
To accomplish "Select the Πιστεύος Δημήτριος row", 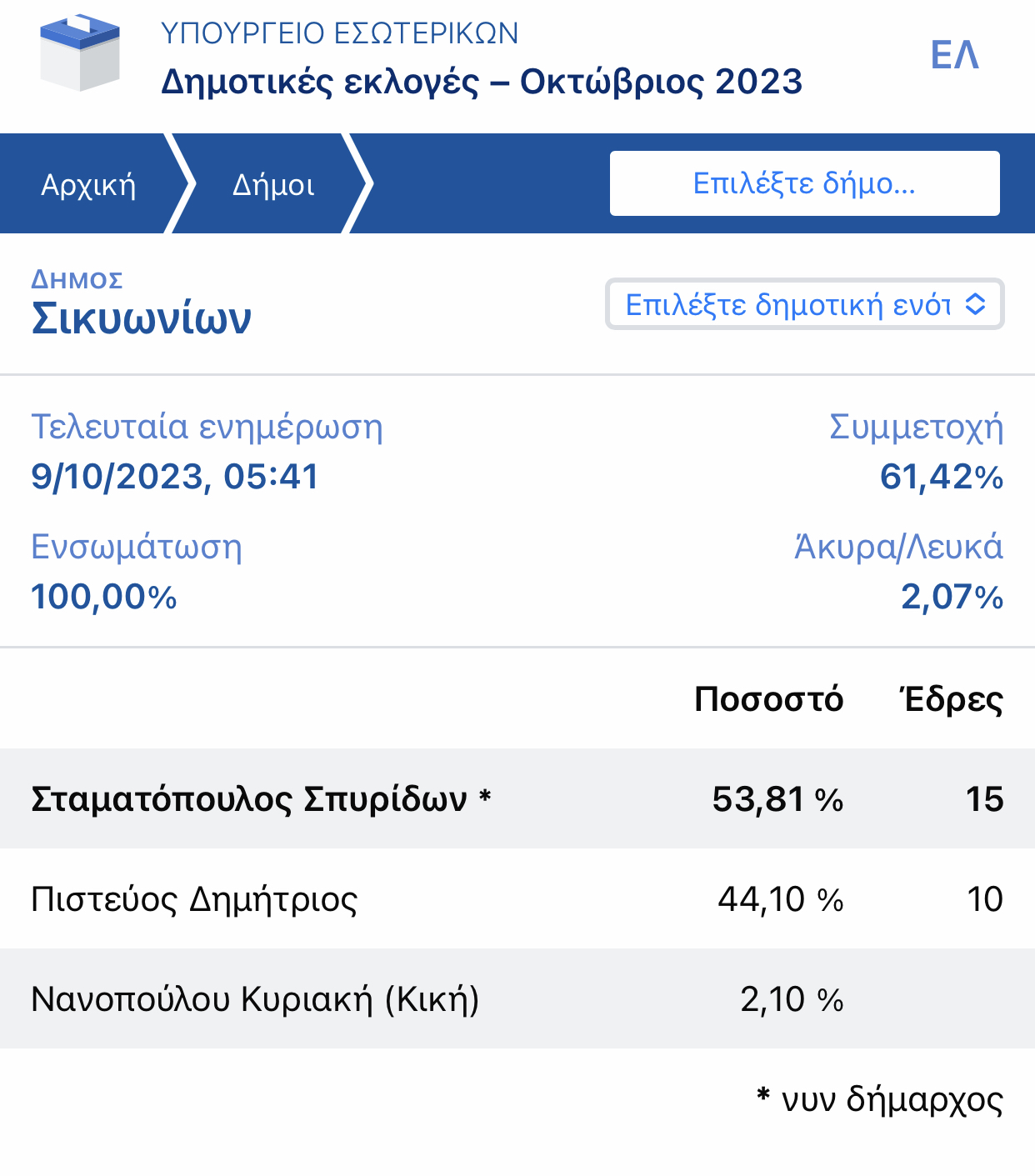I will point(194,899).
